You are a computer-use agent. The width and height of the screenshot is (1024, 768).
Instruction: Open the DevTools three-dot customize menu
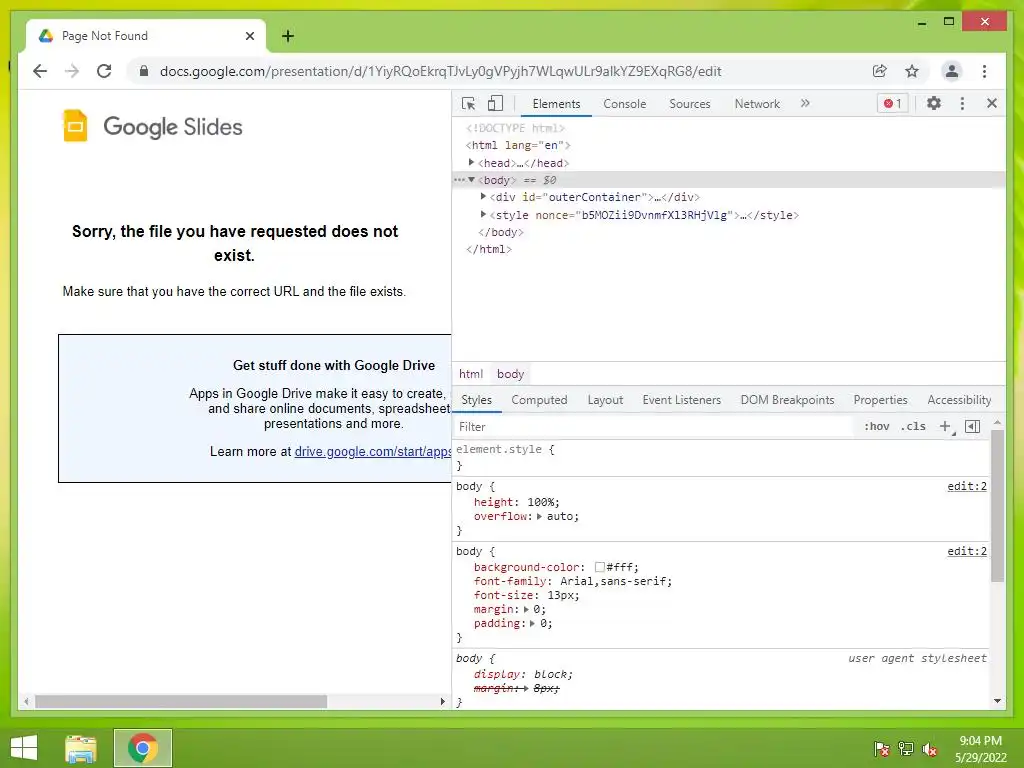[x=962, y=103]
